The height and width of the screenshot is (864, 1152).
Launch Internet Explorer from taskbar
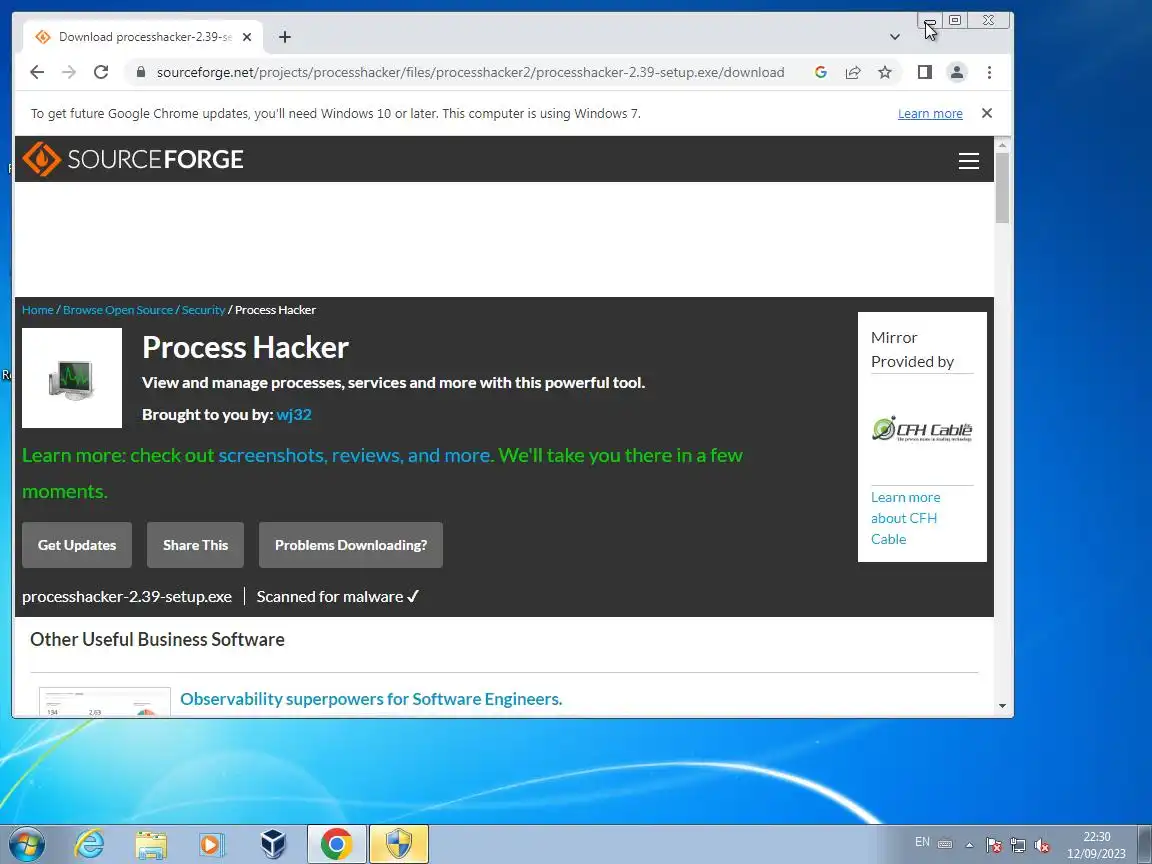(x=90, y=844)
